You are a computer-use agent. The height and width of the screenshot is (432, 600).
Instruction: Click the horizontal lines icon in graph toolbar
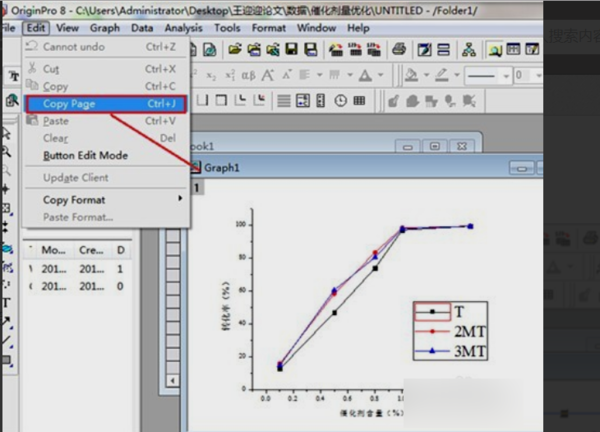[284, 101]
